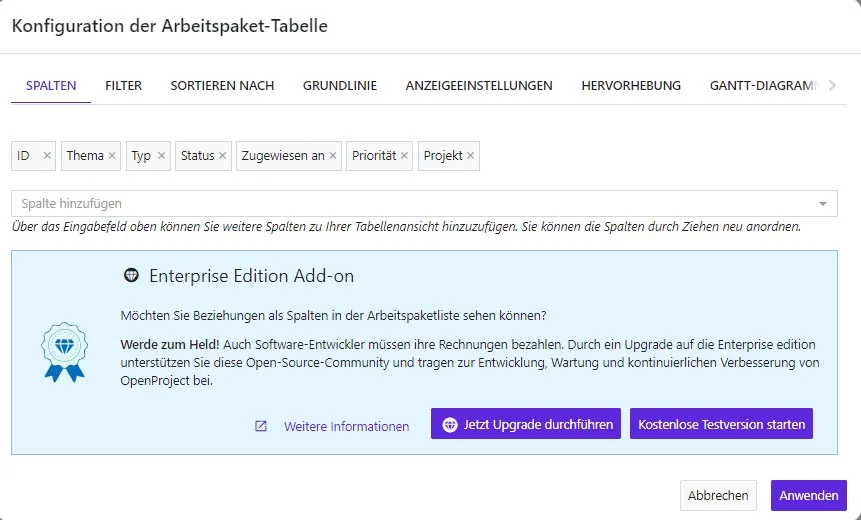The height and width of the screenshot is (520, 861).
Task: Cancel with the Abbrechen button
Action: (718, 495)
